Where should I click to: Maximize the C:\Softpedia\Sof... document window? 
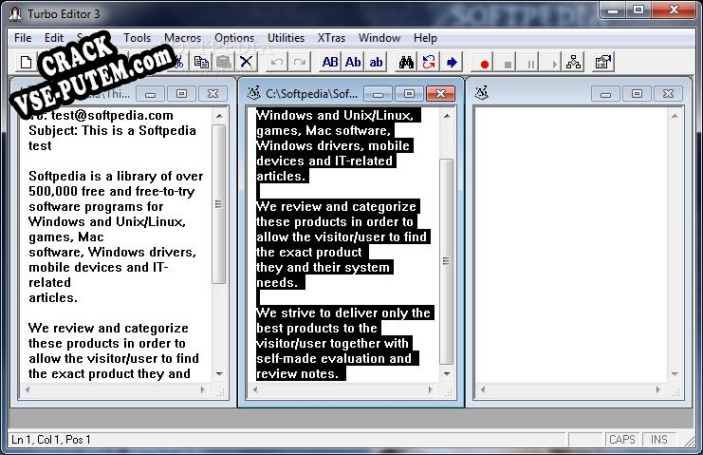pyautogui.click(x=409, y=93)
